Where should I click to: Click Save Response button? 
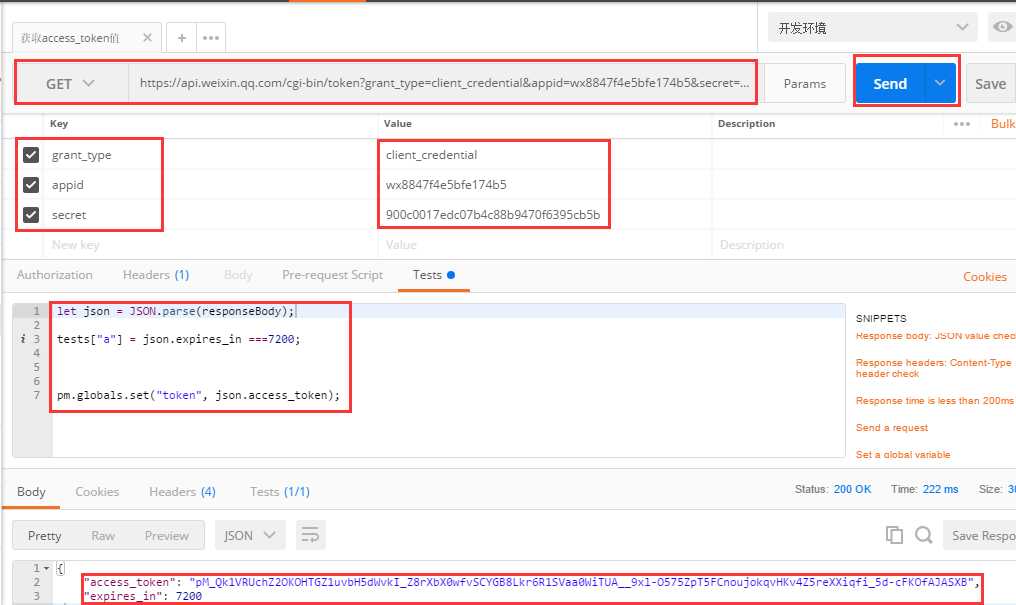click(x=979, y=535)
